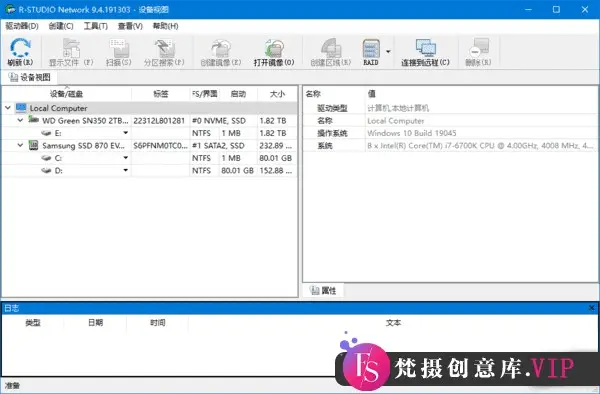Click the 日期 log column header

[x=95, y=323]
